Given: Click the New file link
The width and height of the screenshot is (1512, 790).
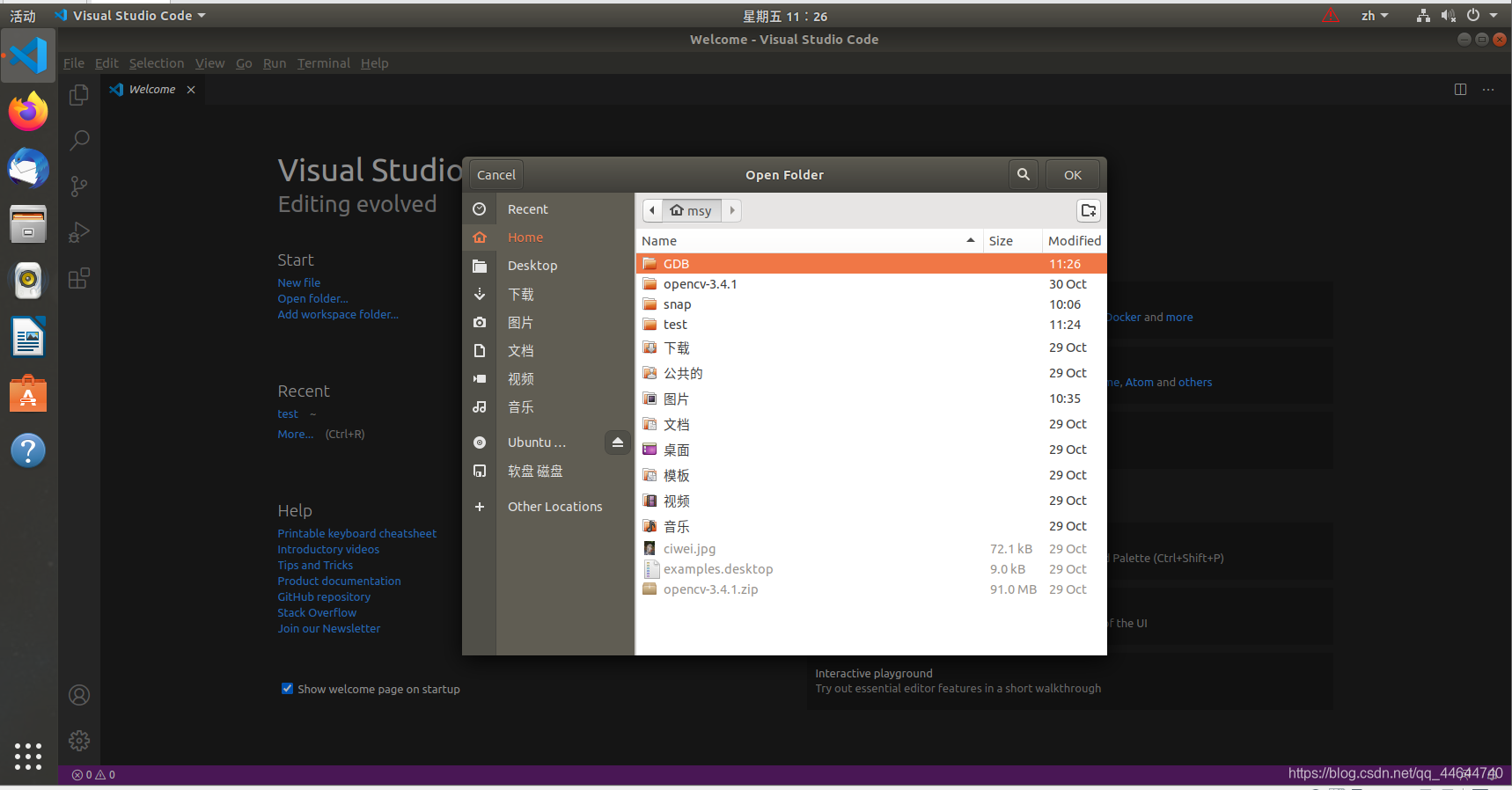Looking at the screenshot, I should [299, 282].
